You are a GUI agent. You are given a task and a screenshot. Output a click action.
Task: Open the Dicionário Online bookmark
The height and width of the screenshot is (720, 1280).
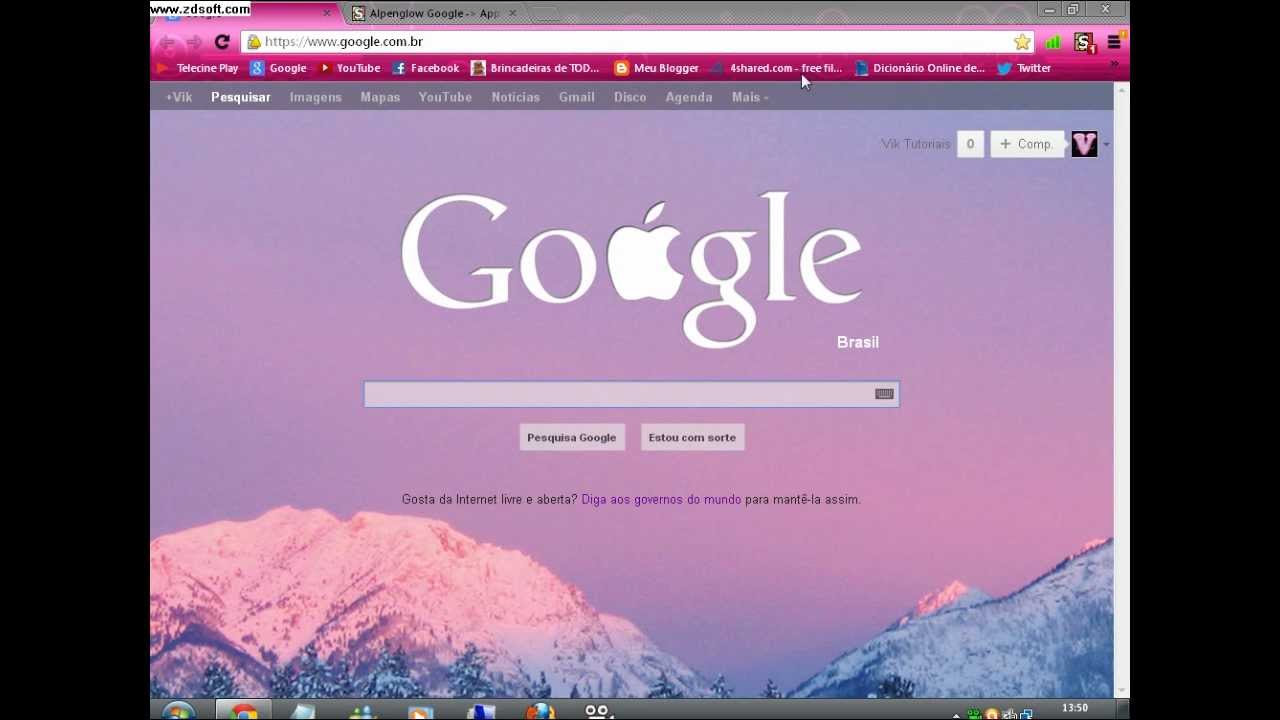tap(919, 68)
